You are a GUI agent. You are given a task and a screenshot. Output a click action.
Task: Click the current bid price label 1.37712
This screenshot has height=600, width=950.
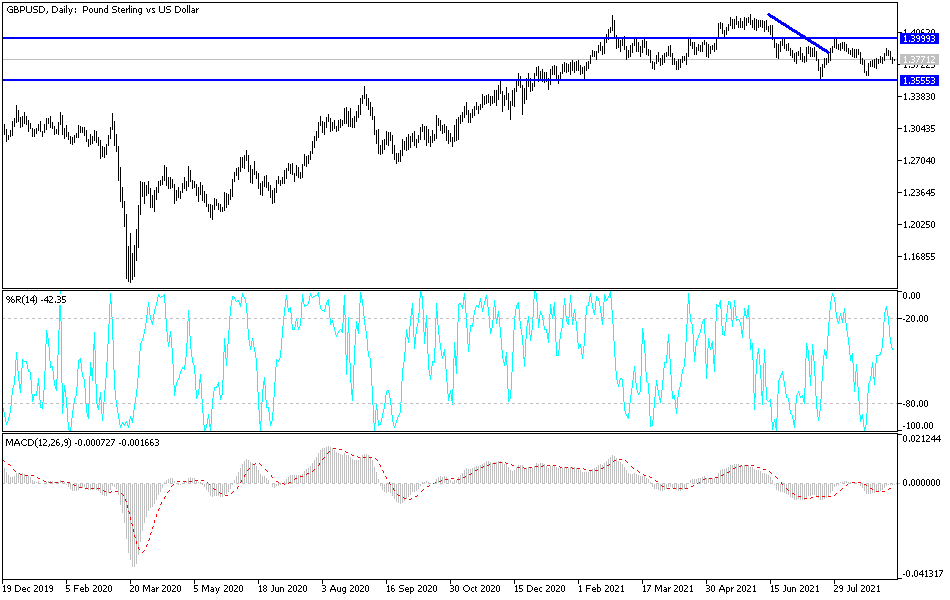tap(920, 57)
